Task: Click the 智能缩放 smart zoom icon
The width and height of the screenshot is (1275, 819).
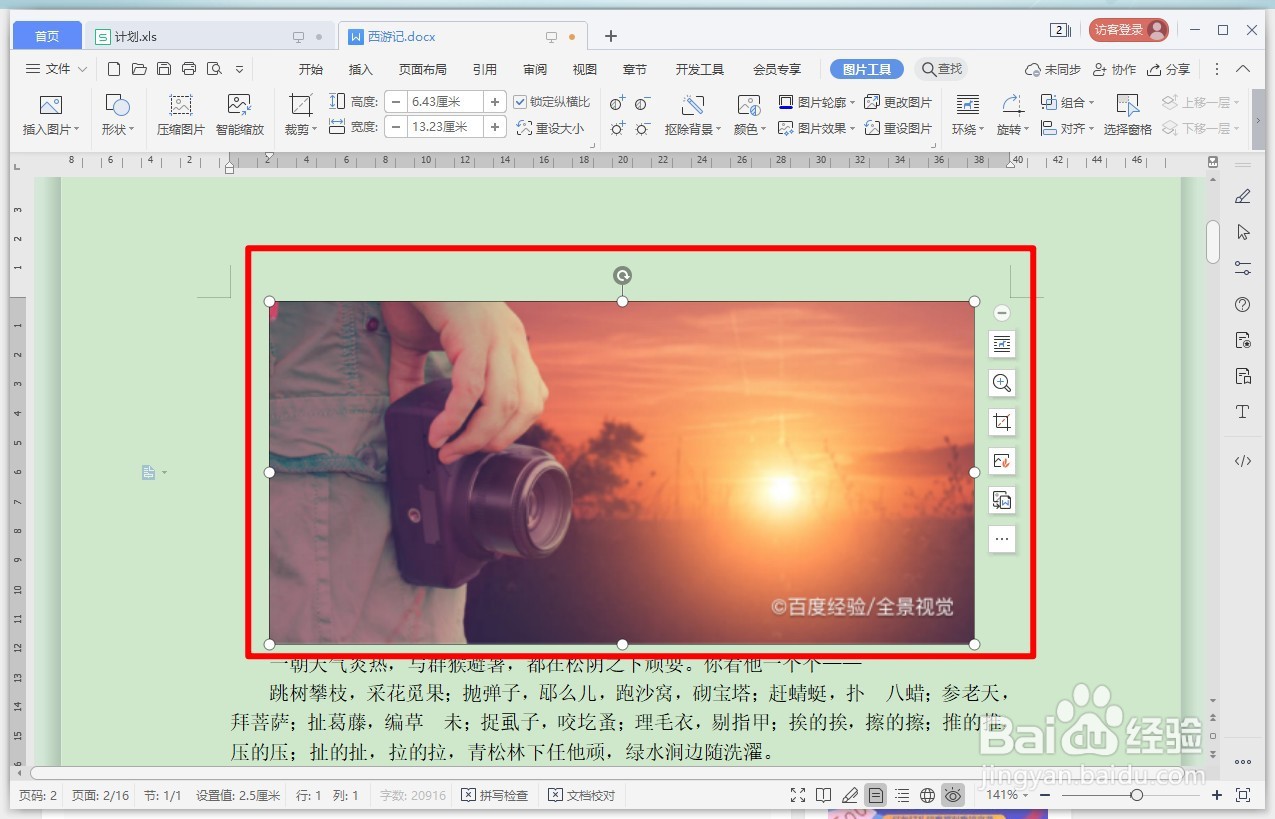Action: 239,113
